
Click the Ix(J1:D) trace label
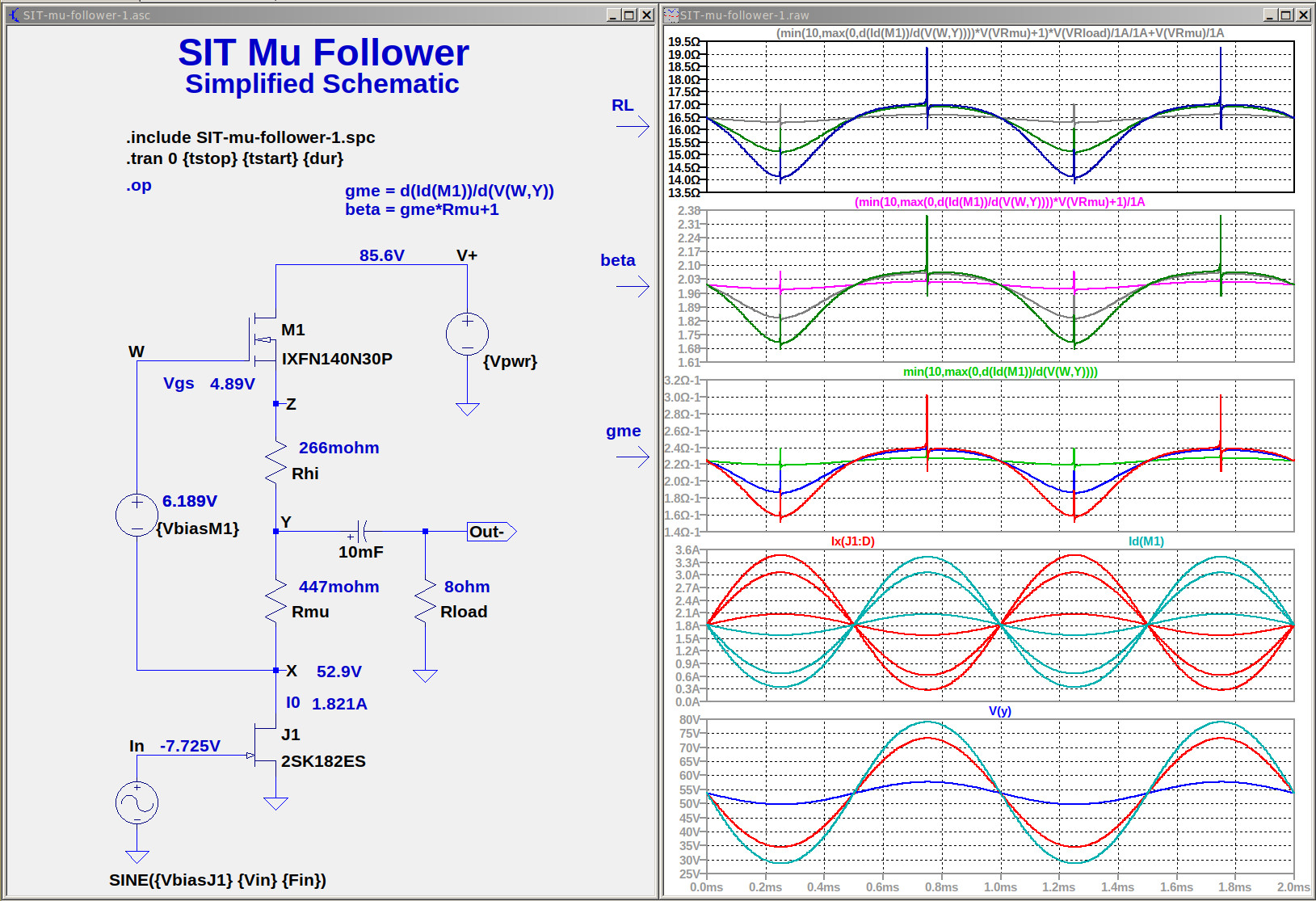[852, 541]
